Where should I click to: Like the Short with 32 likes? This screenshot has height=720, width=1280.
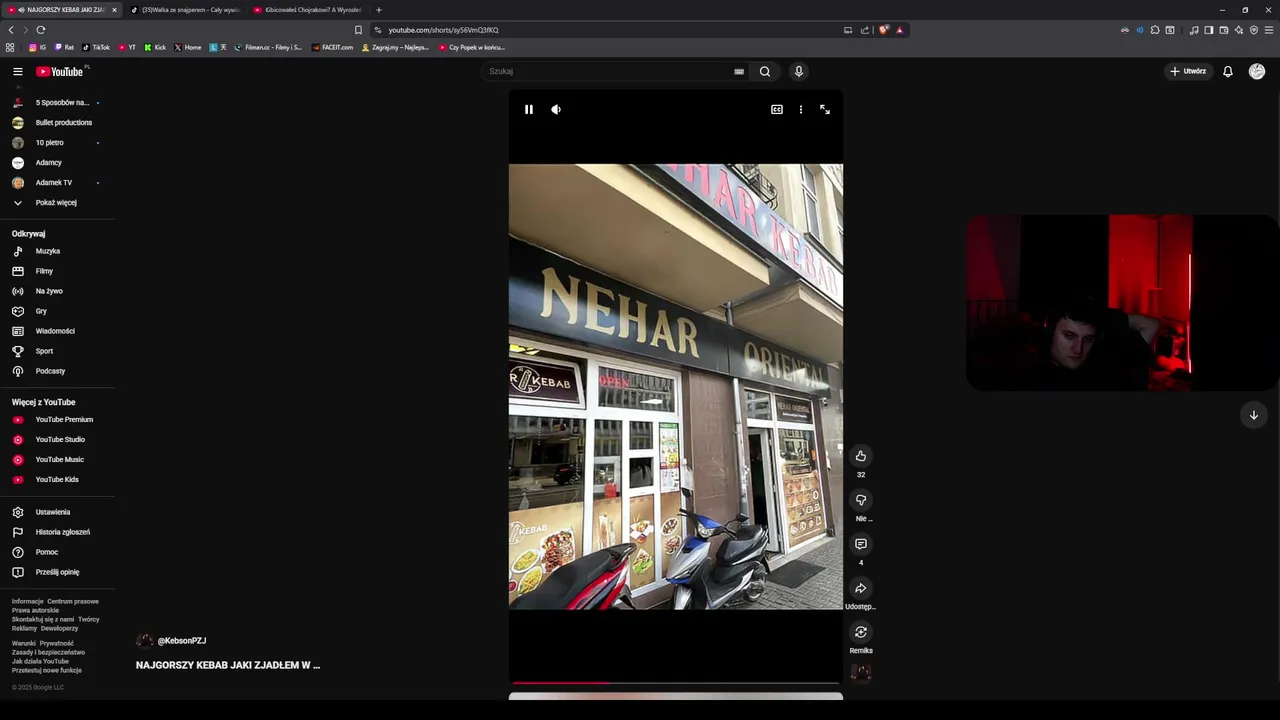coord(861,456)
